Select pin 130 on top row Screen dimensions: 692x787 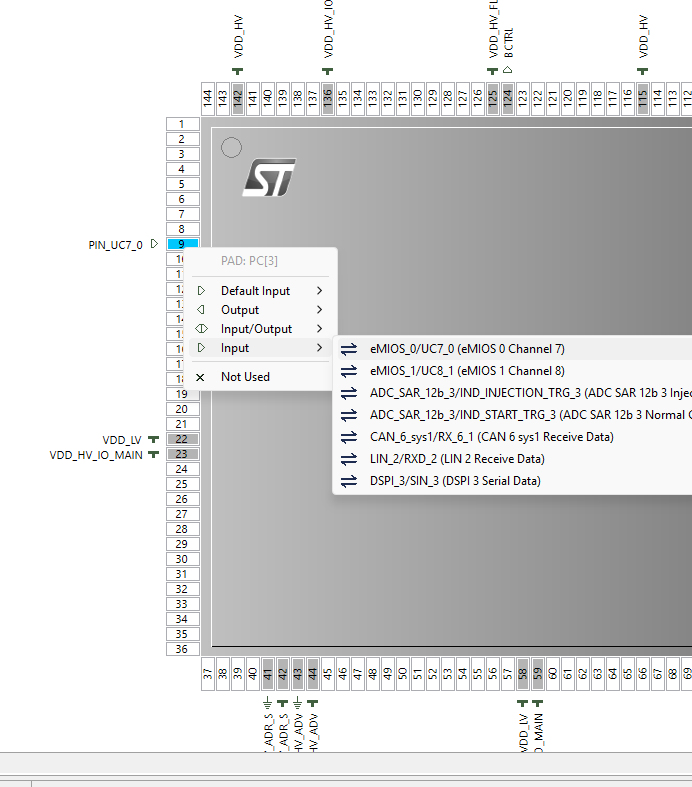418,99
